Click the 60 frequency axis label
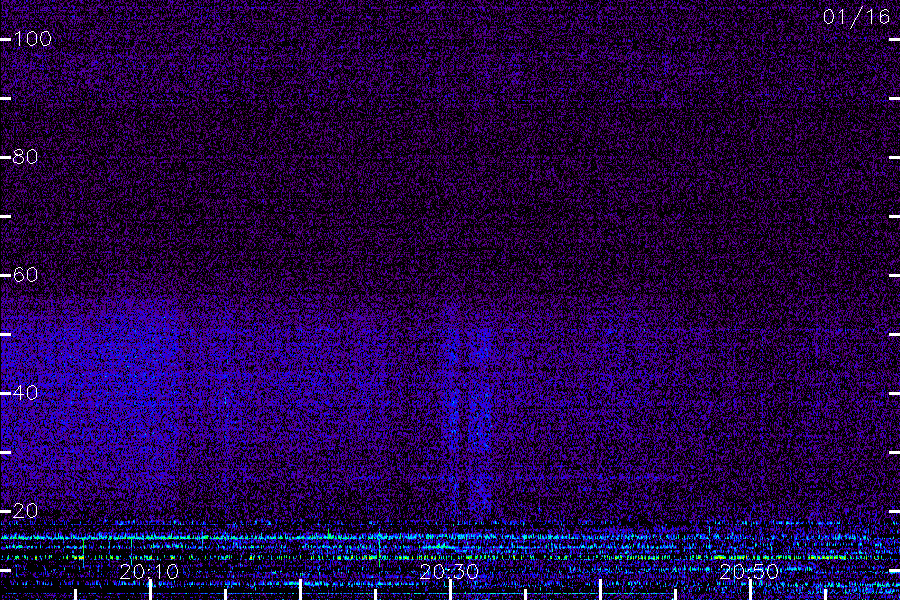The width and height of the screenshot is (900, 600). click(25, 274)
